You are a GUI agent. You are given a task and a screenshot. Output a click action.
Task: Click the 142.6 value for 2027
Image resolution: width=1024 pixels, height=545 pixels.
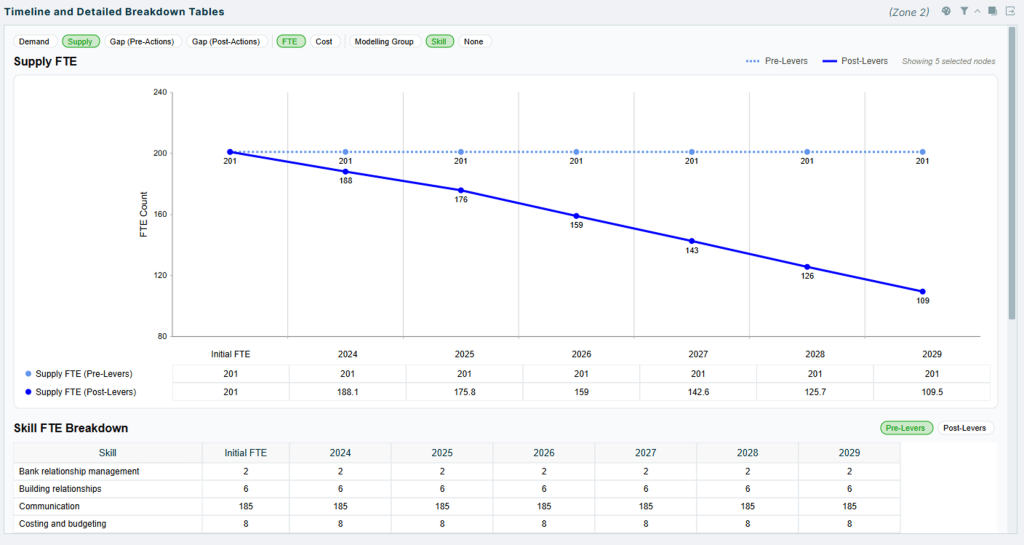coord(698,392)
